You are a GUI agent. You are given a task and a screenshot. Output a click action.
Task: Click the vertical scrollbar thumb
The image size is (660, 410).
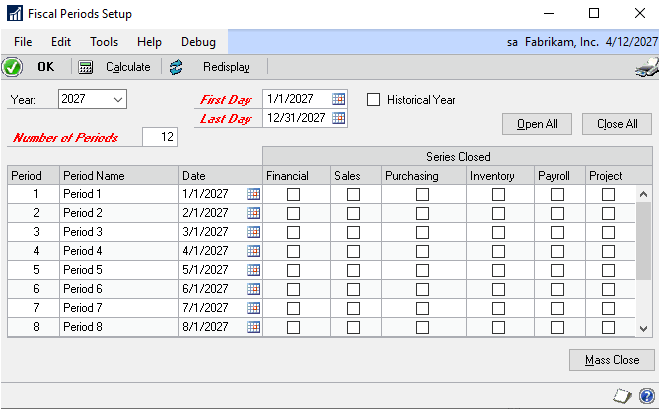[x=643, y=241]
